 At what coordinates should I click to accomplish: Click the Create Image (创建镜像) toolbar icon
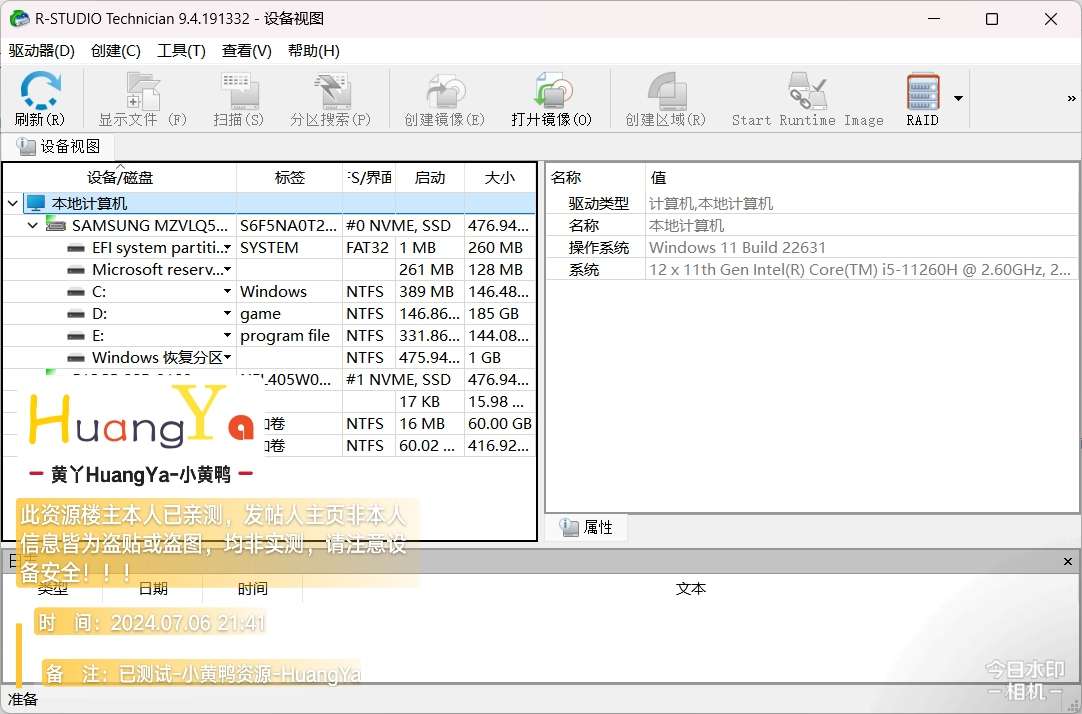point(445,90)
